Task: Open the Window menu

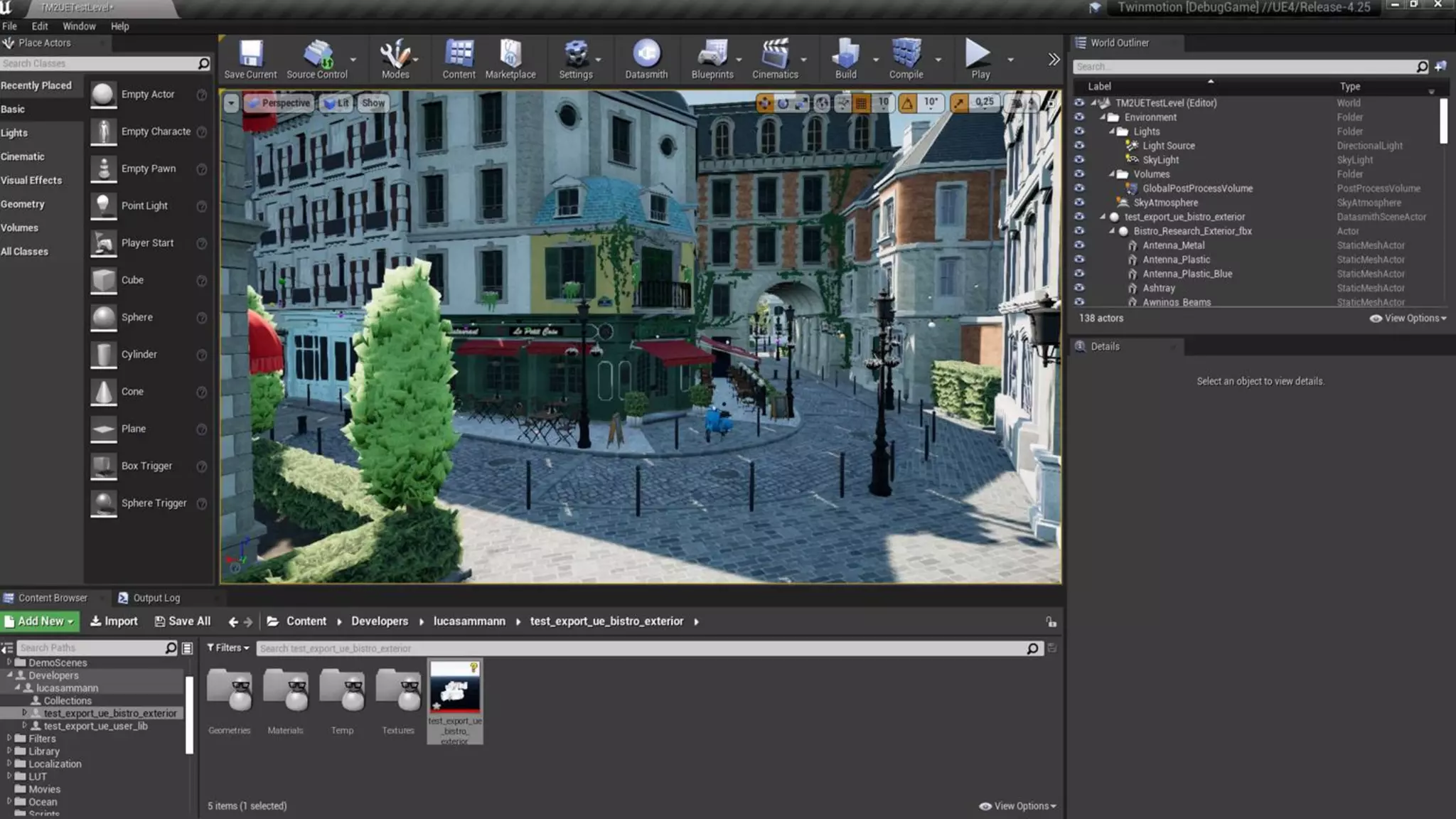Action: coord(79,26)
